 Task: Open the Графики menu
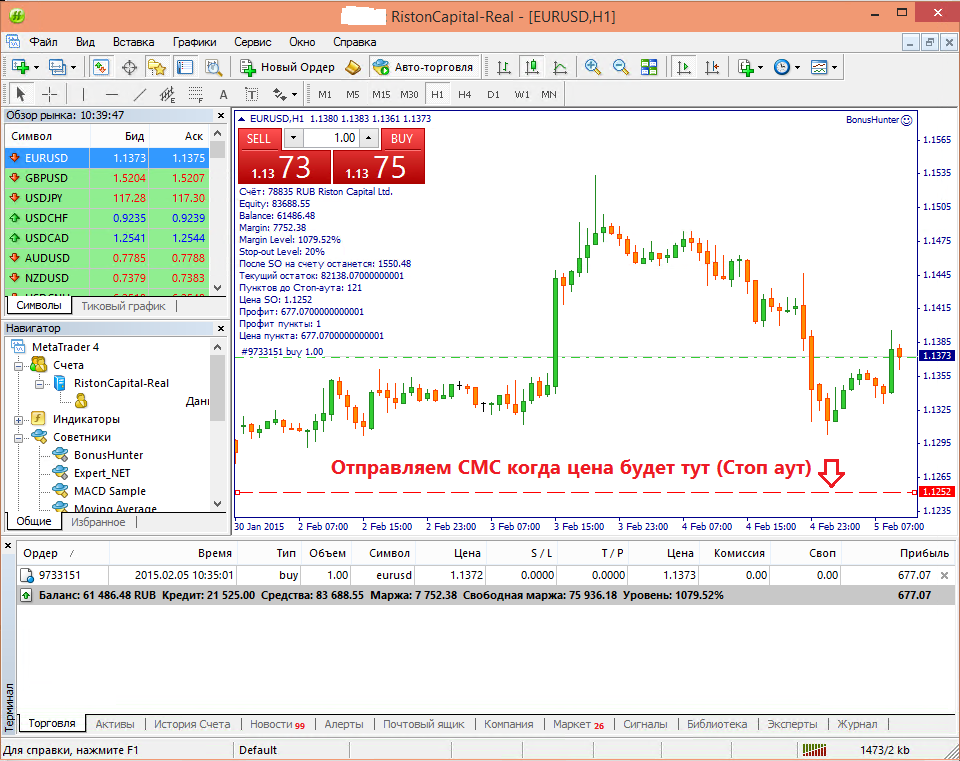194,42
